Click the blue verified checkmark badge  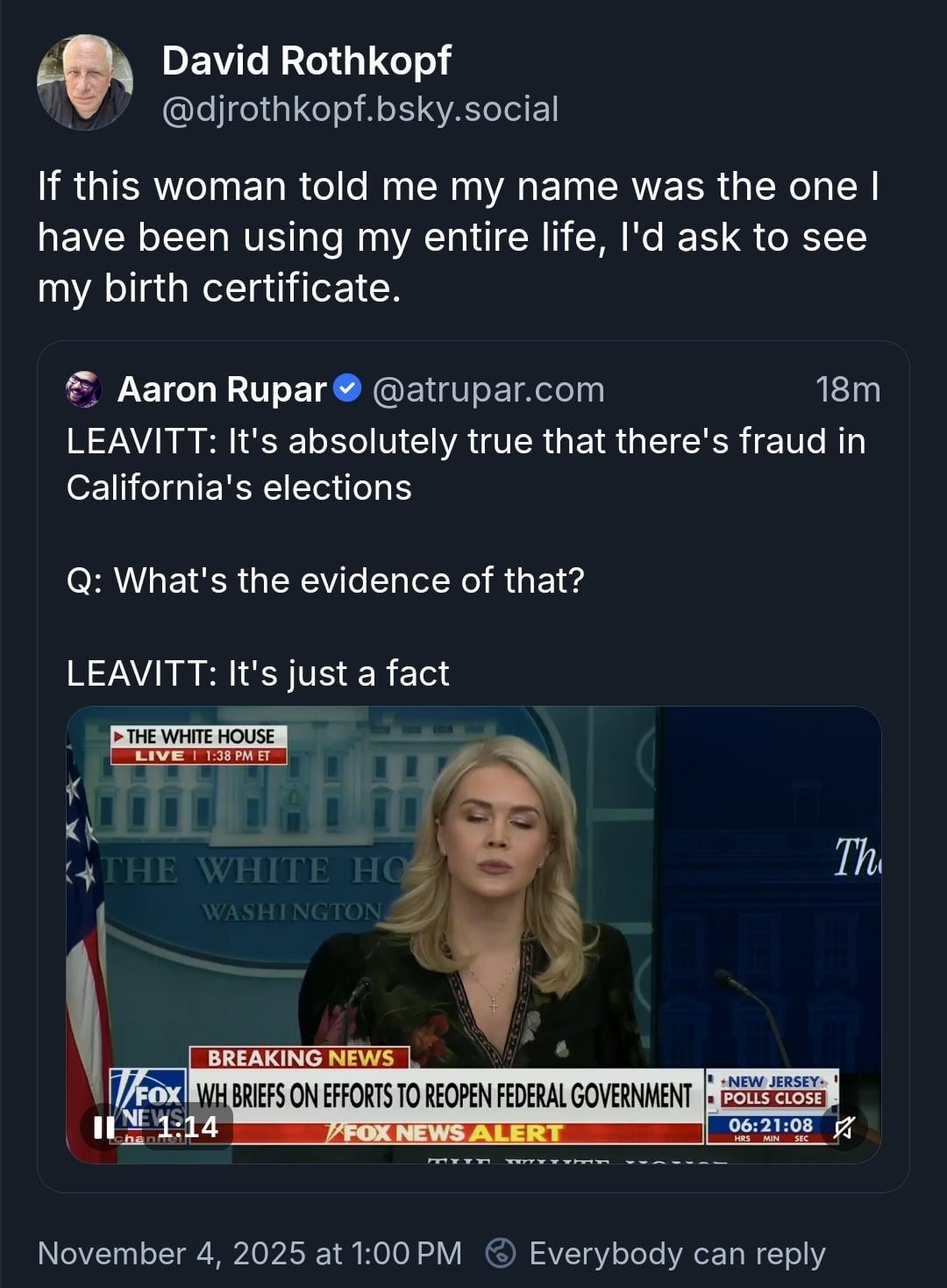[349, 388]
